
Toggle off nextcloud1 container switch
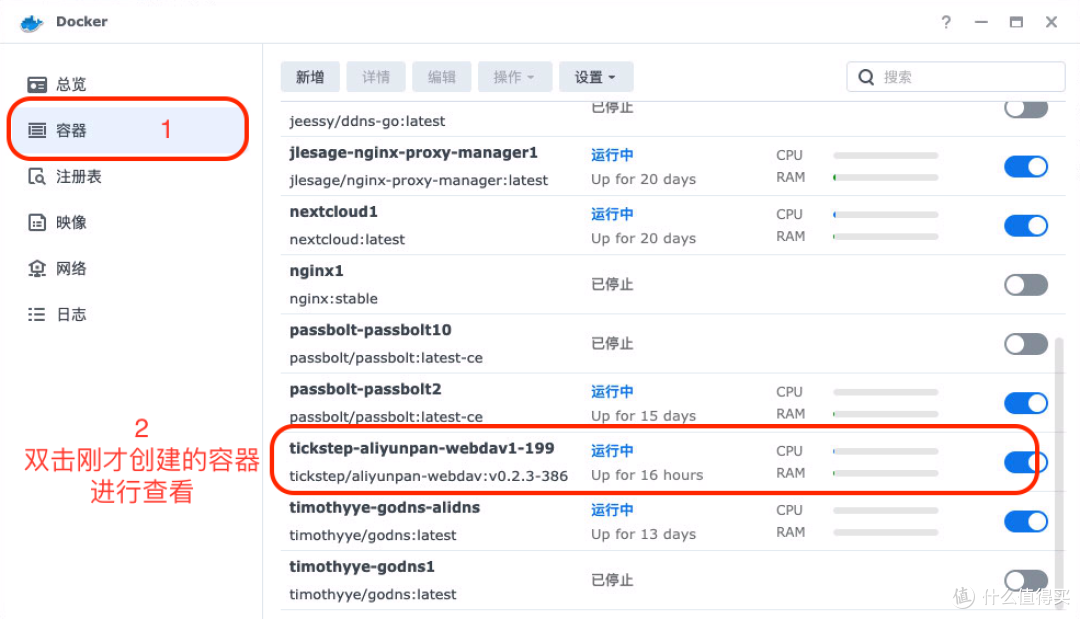click(x=1026, y=225)
